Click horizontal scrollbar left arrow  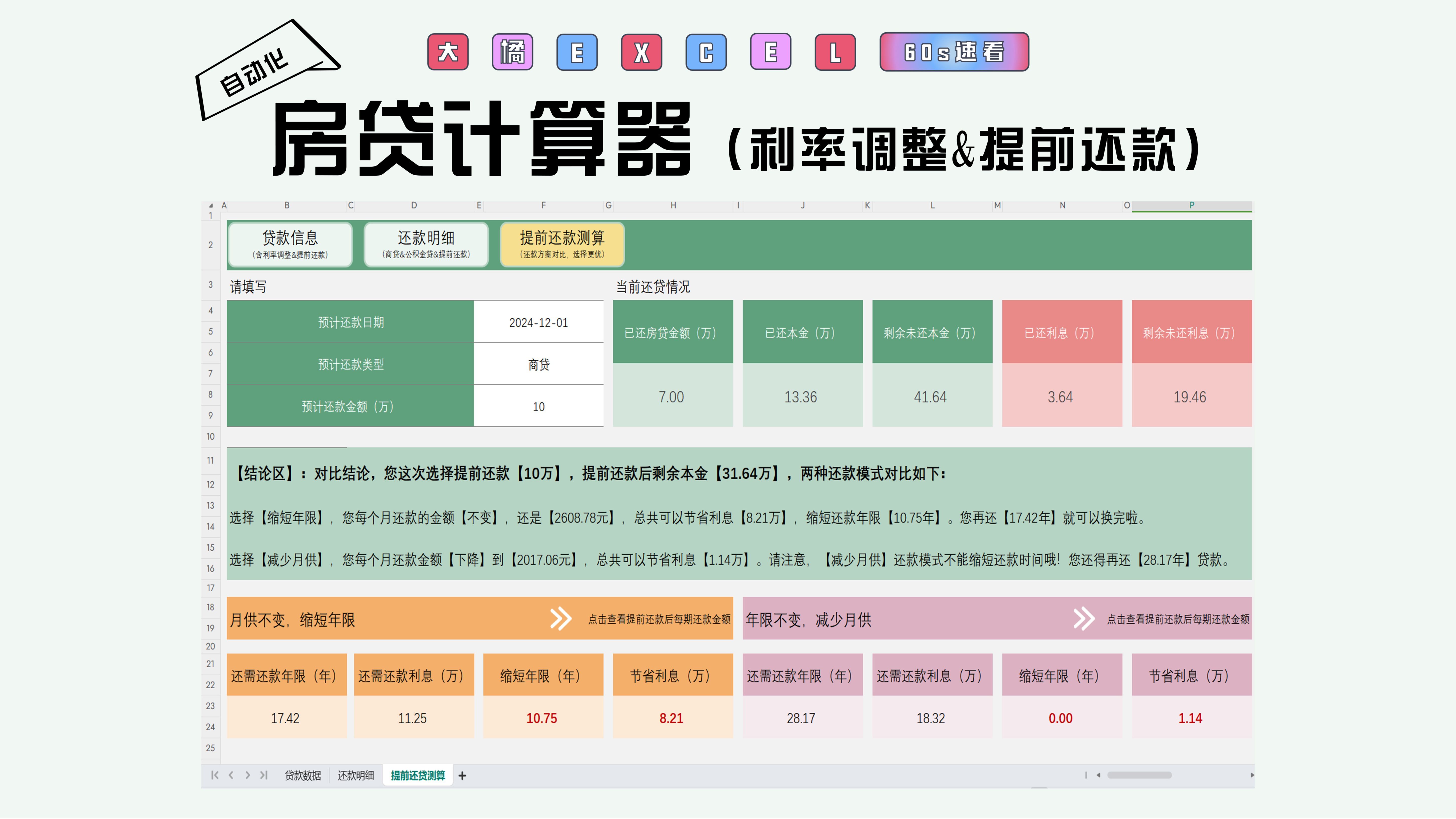click(1098, 775)
